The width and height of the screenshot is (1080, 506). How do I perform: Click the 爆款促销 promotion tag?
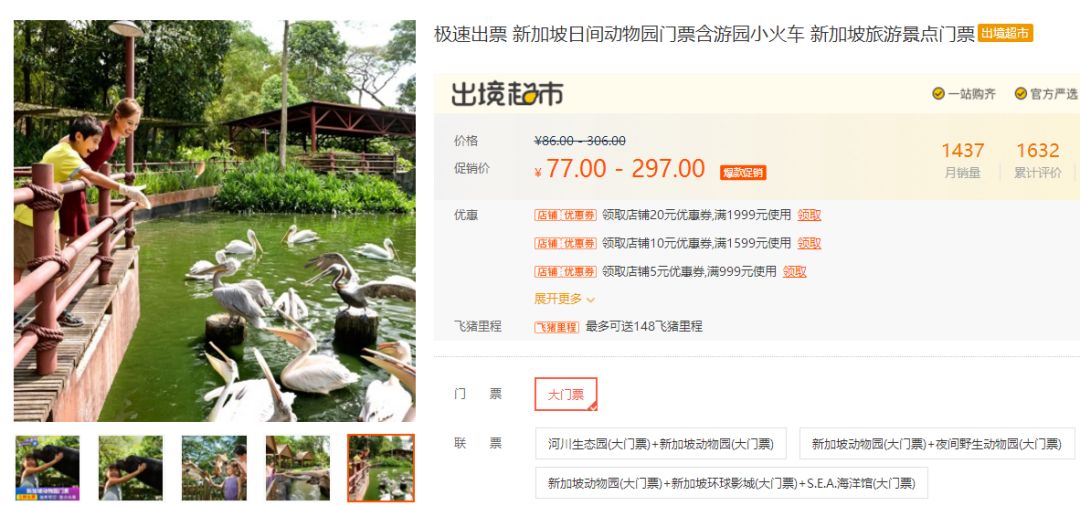point(743,172)
